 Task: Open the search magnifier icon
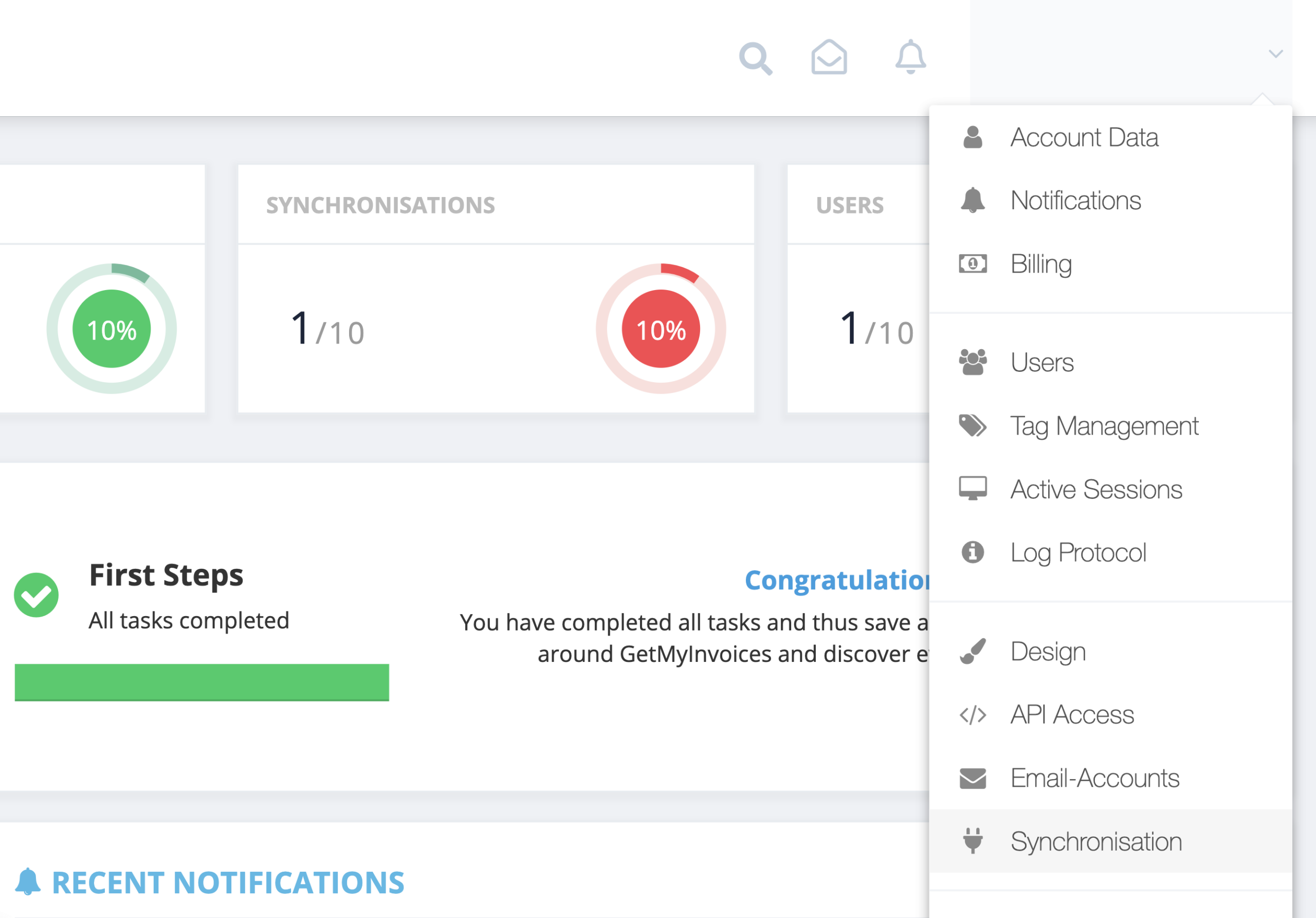(x=756, y=58)
